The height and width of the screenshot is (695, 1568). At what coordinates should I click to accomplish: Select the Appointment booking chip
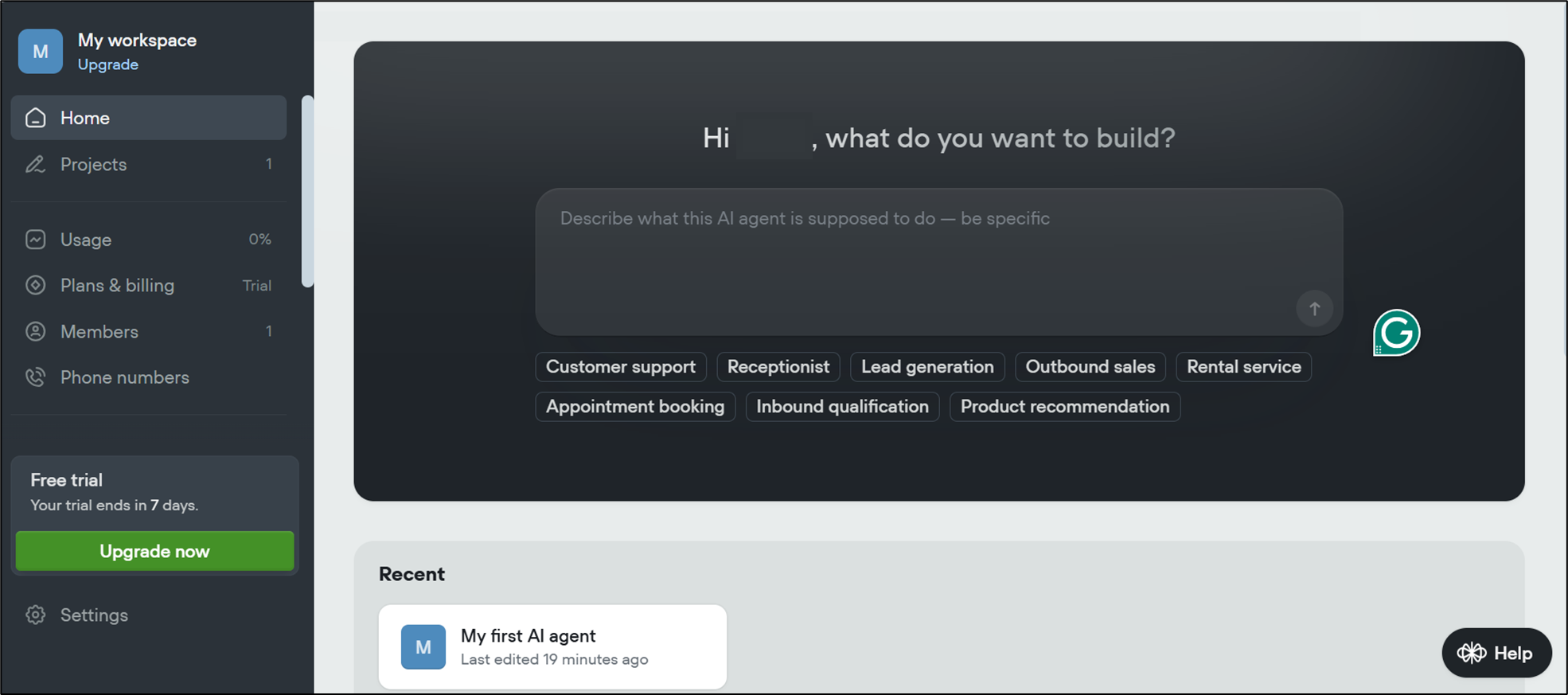pos(635,407)
